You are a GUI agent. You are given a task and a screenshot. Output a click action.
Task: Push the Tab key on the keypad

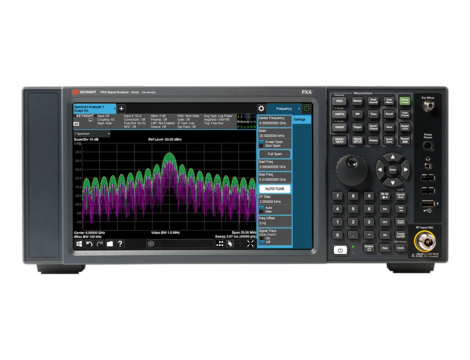pos(400,209)
